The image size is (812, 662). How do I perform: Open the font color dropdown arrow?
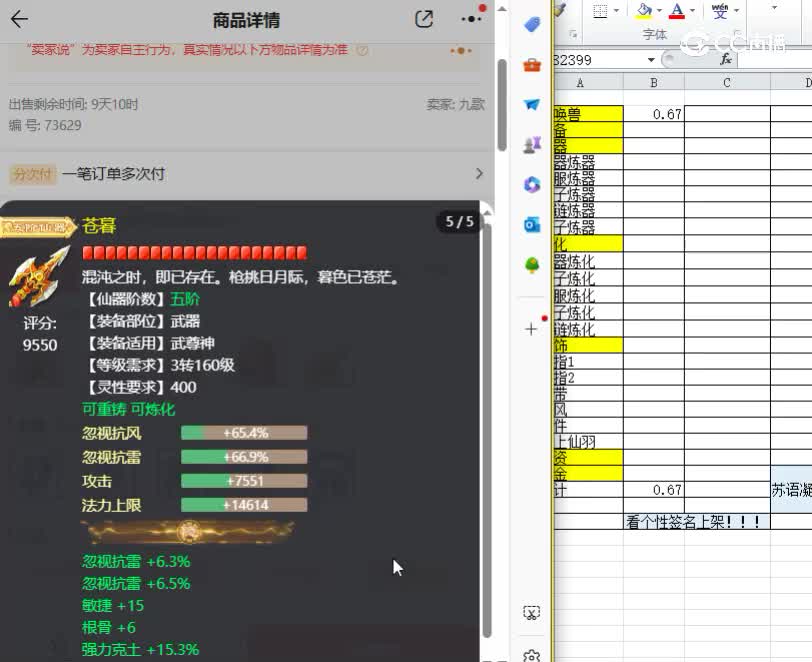[692, 11]
